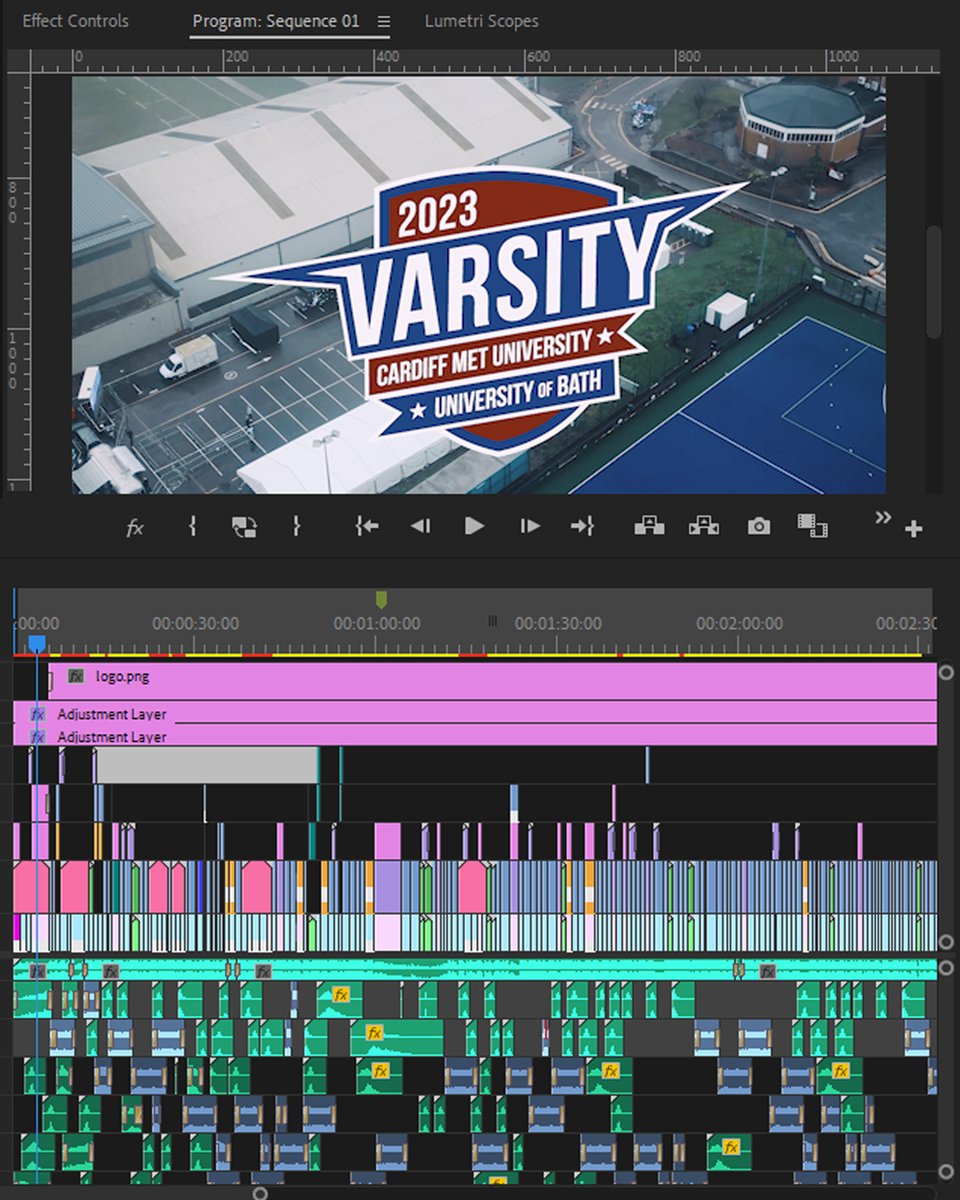Open the Button Editor plus icon
This screenshot has height=1200, width=960.
click(x=913, y=530)
